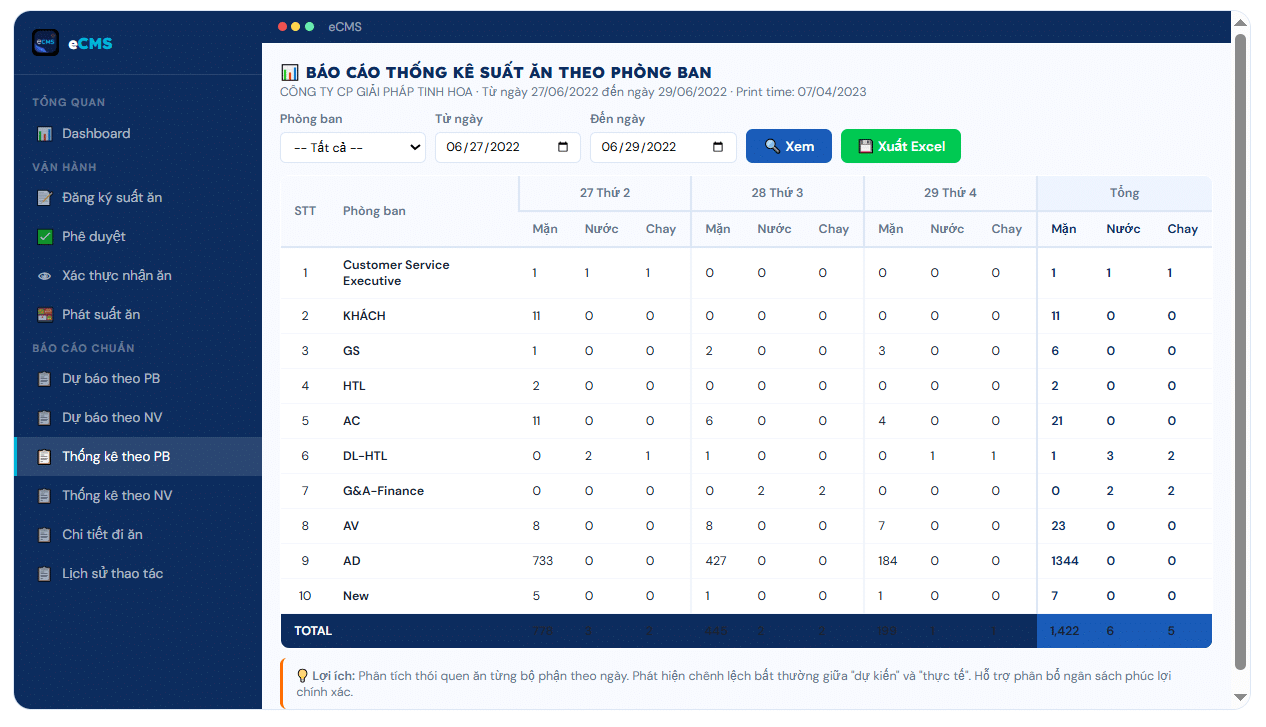Screen dimensions: 1266x727
Task: Select Xác thực nhận ăn menu item
Action: point(138,276)
